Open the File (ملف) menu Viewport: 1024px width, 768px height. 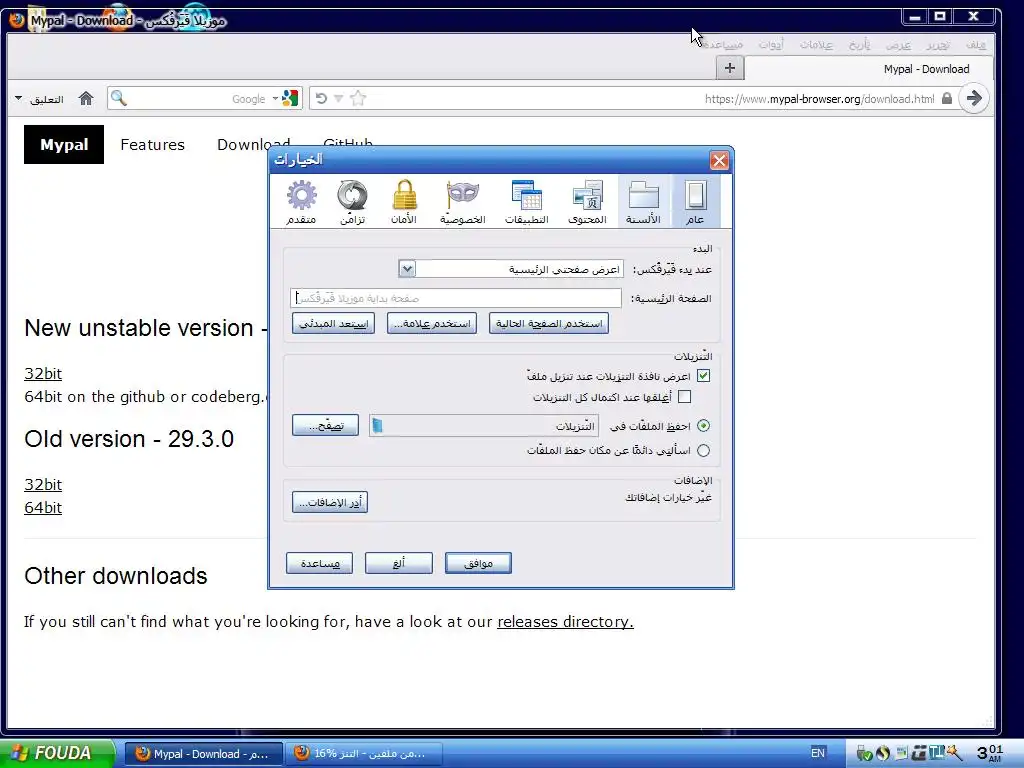(x=976, y=44)
